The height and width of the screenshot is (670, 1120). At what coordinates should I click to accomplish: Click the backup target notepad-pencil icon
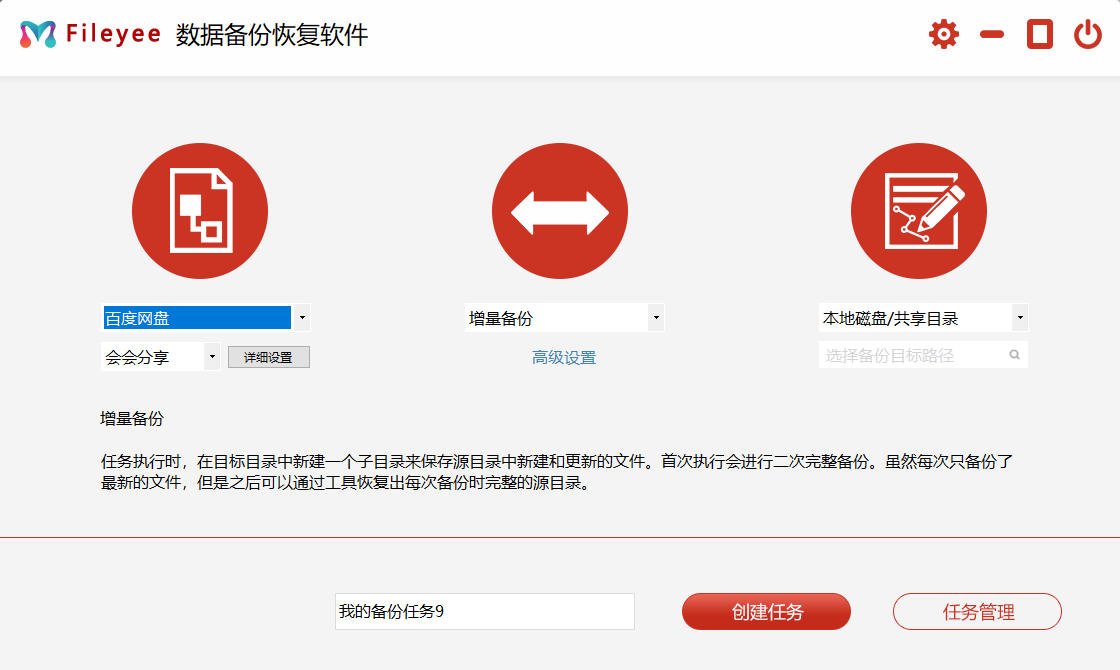coord(919,211)
